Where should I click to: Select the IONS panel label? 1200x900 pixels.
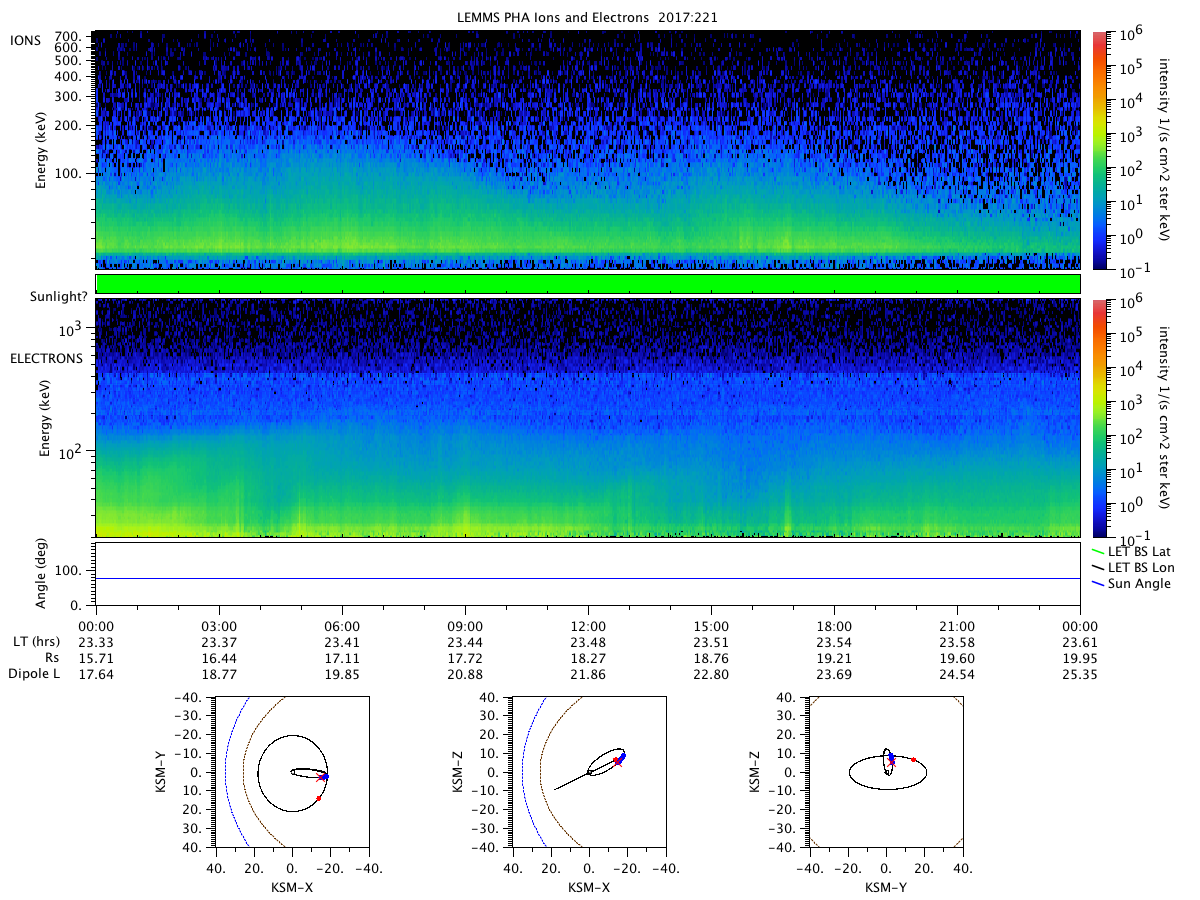click(25, 40)
